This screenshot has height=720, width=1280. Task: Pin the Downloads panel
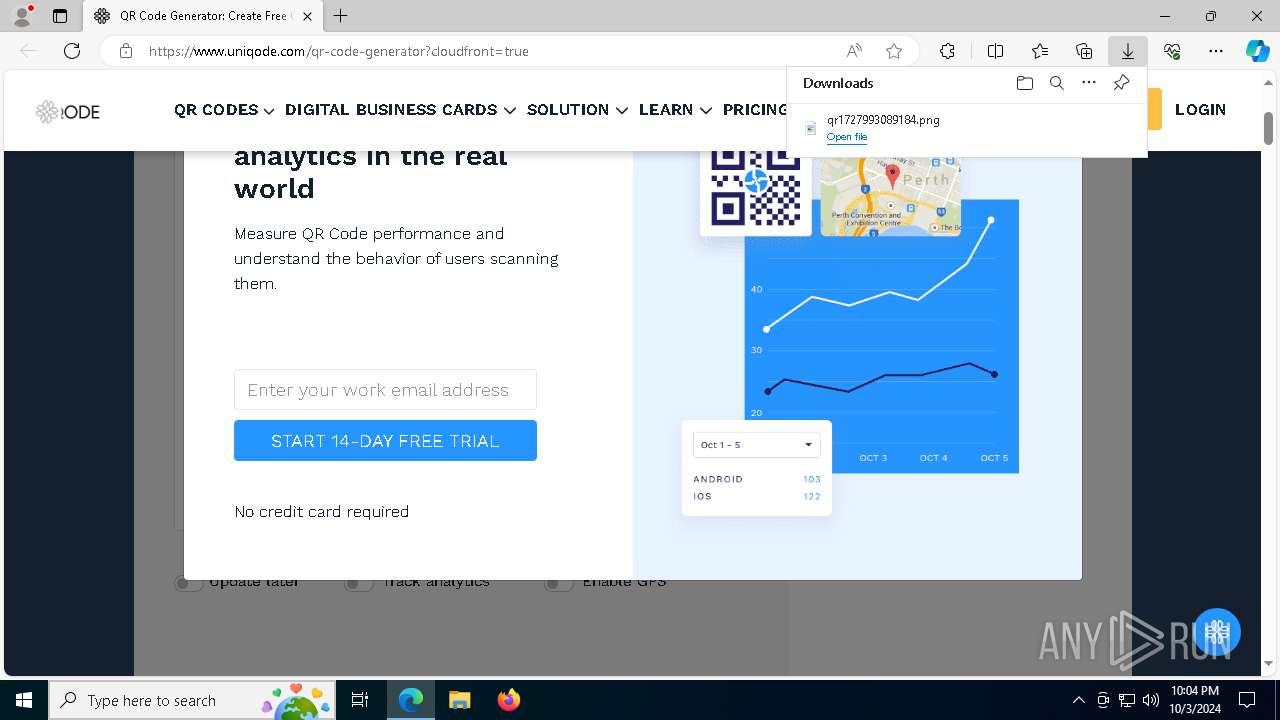point(1121,83)
